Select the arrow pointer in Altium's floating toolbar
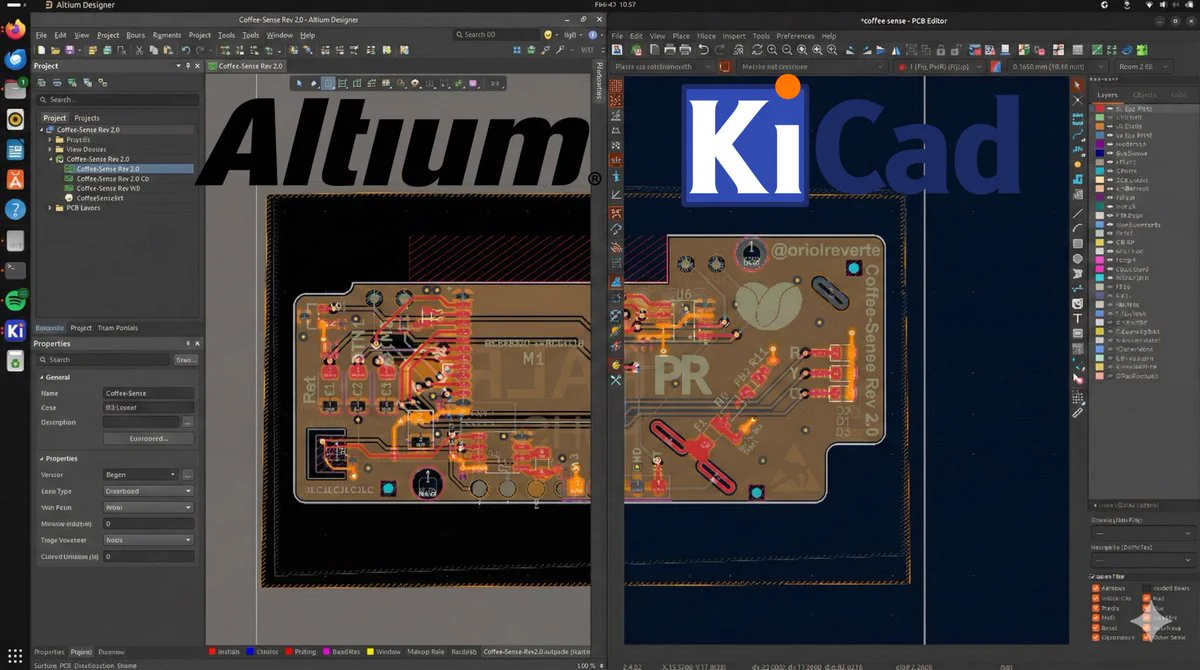This screenshot has width=1200, height=670. [299, 83]
